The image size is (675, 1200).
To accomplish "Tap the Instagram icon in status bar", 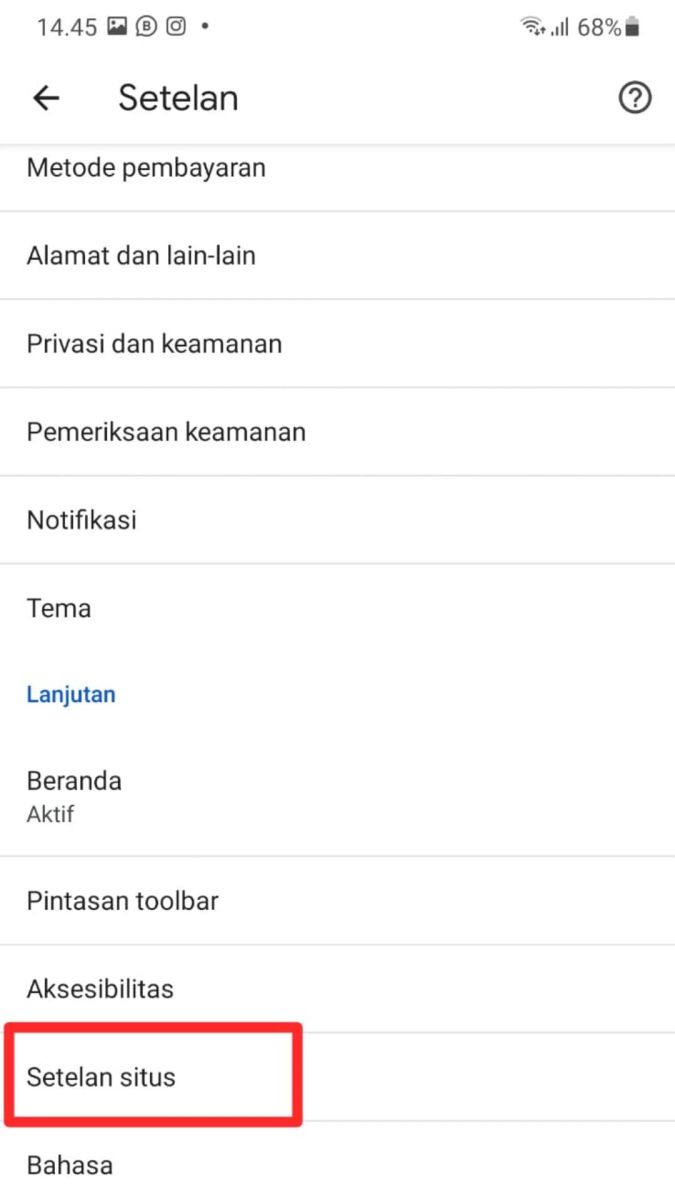I will [x=175, y=27].
